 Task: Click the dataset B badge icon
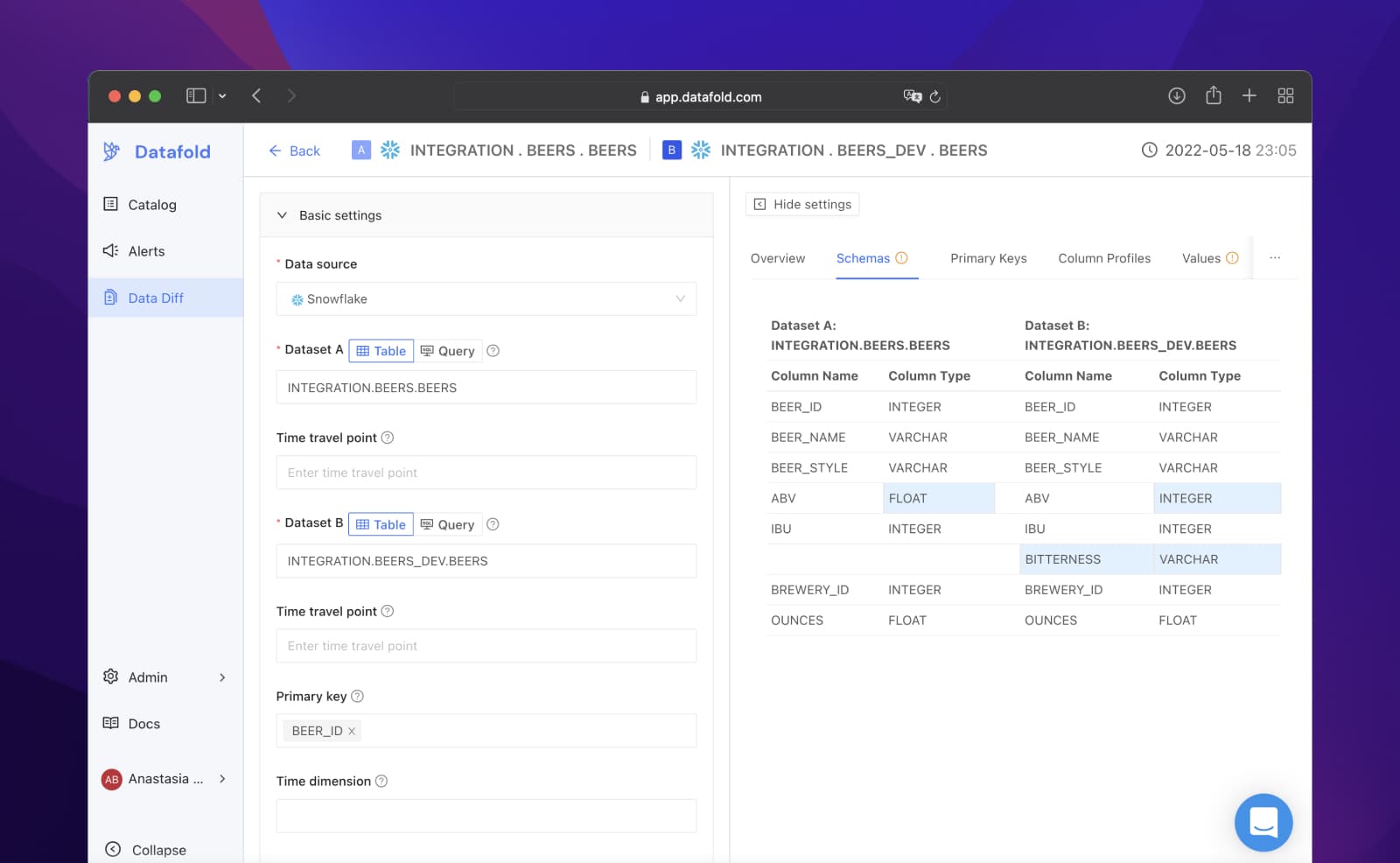pyautogui.click(x=671, y=150)
